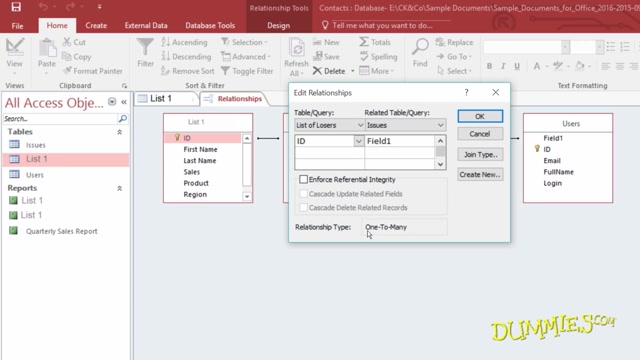
Task: Open the More dropdown in Records group
Action: pos(377,71)
